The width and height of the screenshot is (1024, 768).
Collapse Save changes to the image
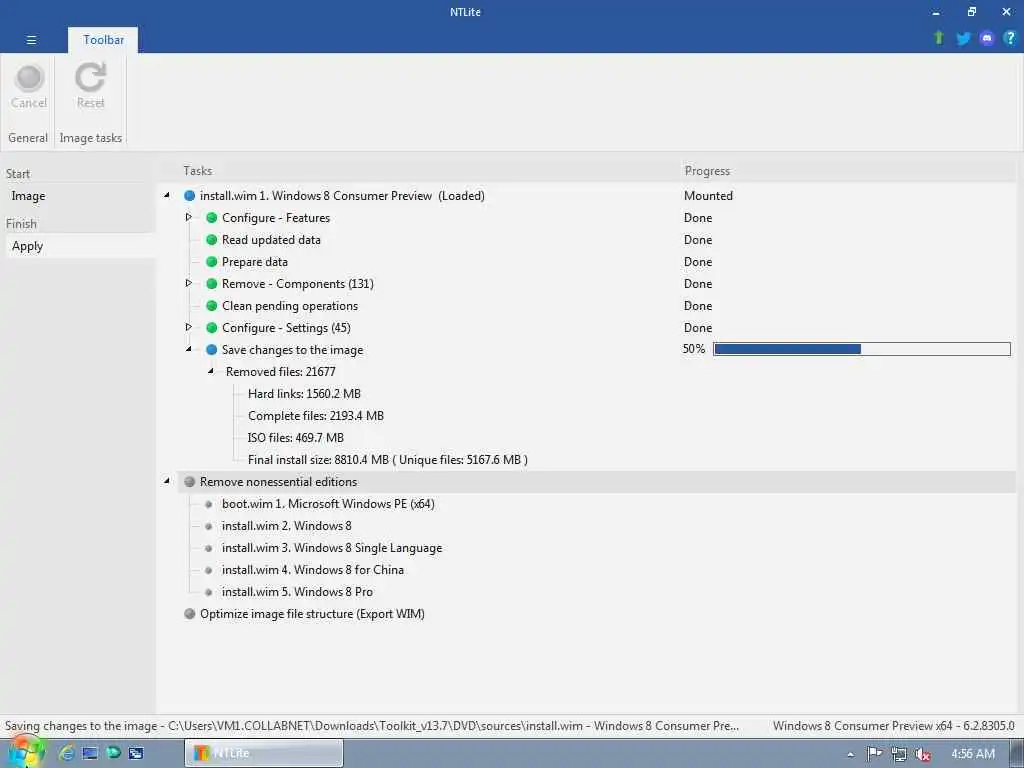click(x=189, y=349)
